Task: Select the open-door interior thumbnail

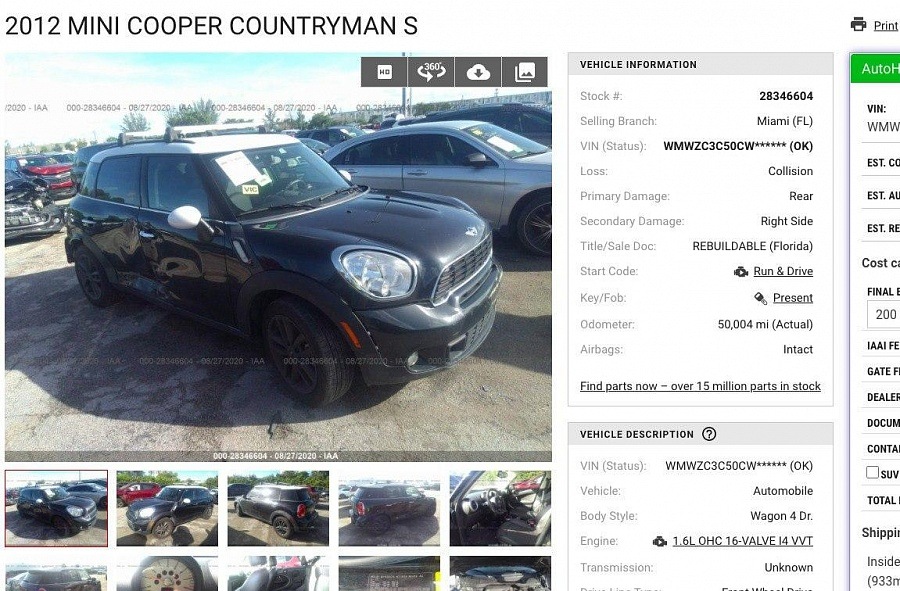Action: tap(500, 508)
